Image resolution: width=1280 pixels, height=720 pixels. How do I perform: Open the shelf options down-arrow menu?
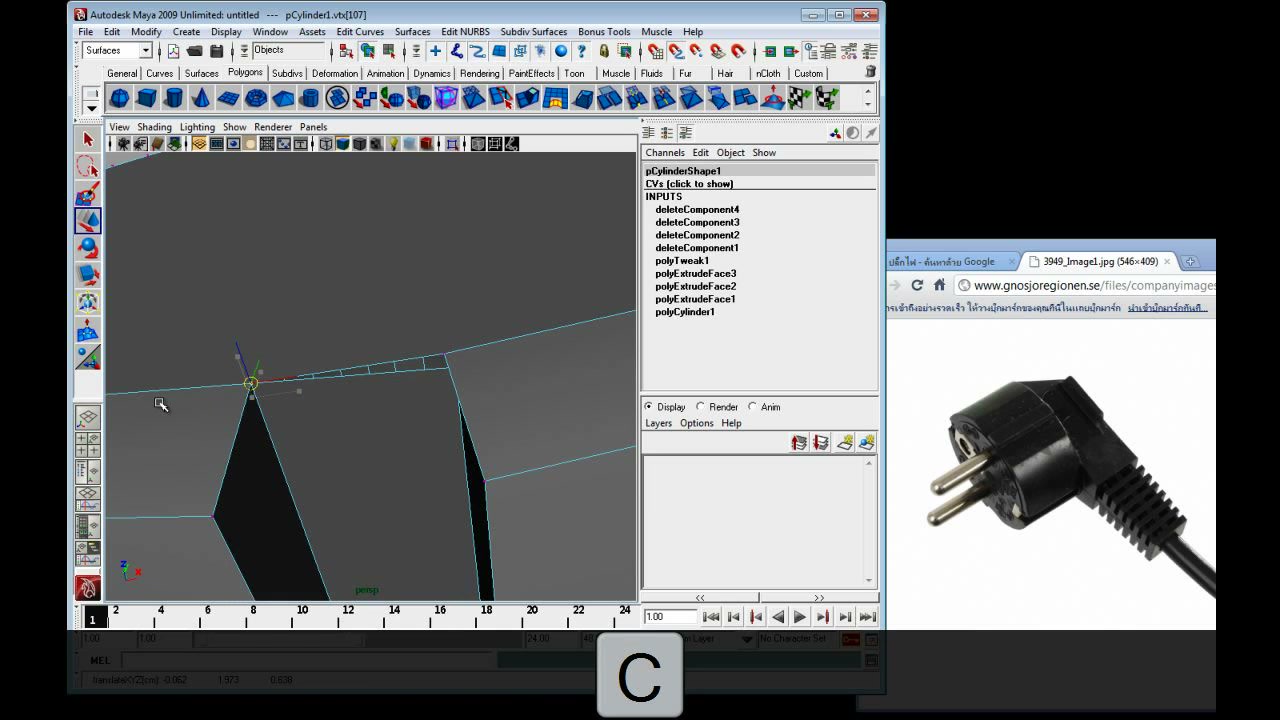(x=91, y=108)
